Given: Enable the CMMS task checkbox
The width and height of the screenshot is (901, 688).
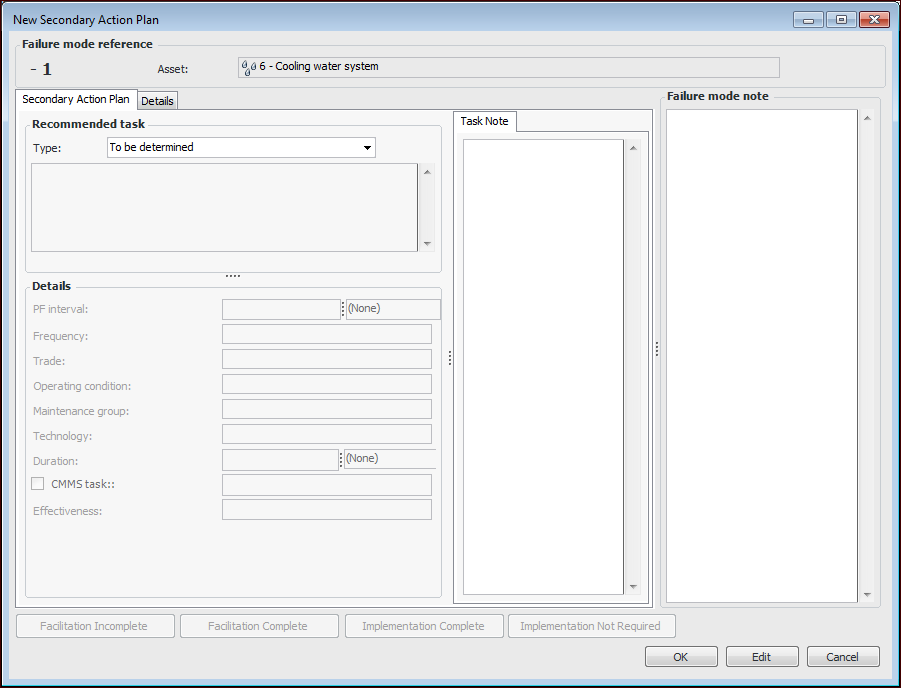Looking at the screenshot, I should (38, 484).
